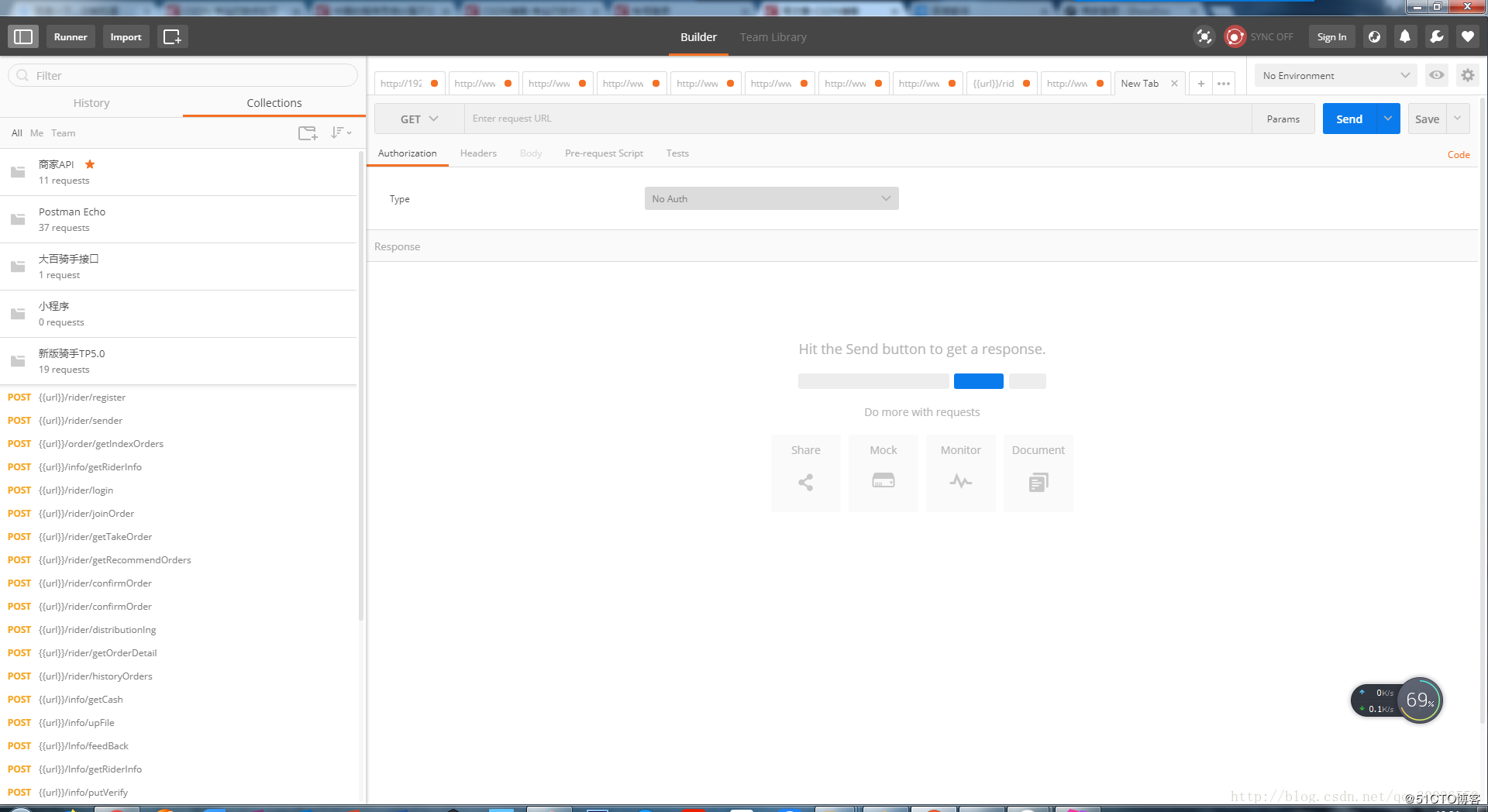The image size is (1488, 812).
Task: Select the Builder tab
Action: [x=698, y=37]
